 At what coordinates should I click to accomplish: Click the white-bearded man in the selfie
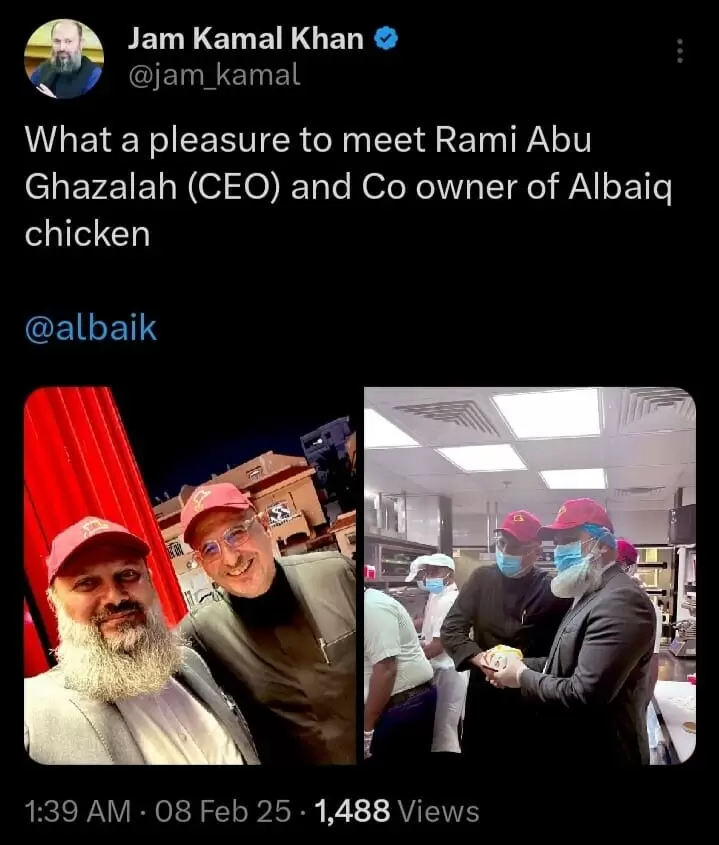(x=119, y=647)
